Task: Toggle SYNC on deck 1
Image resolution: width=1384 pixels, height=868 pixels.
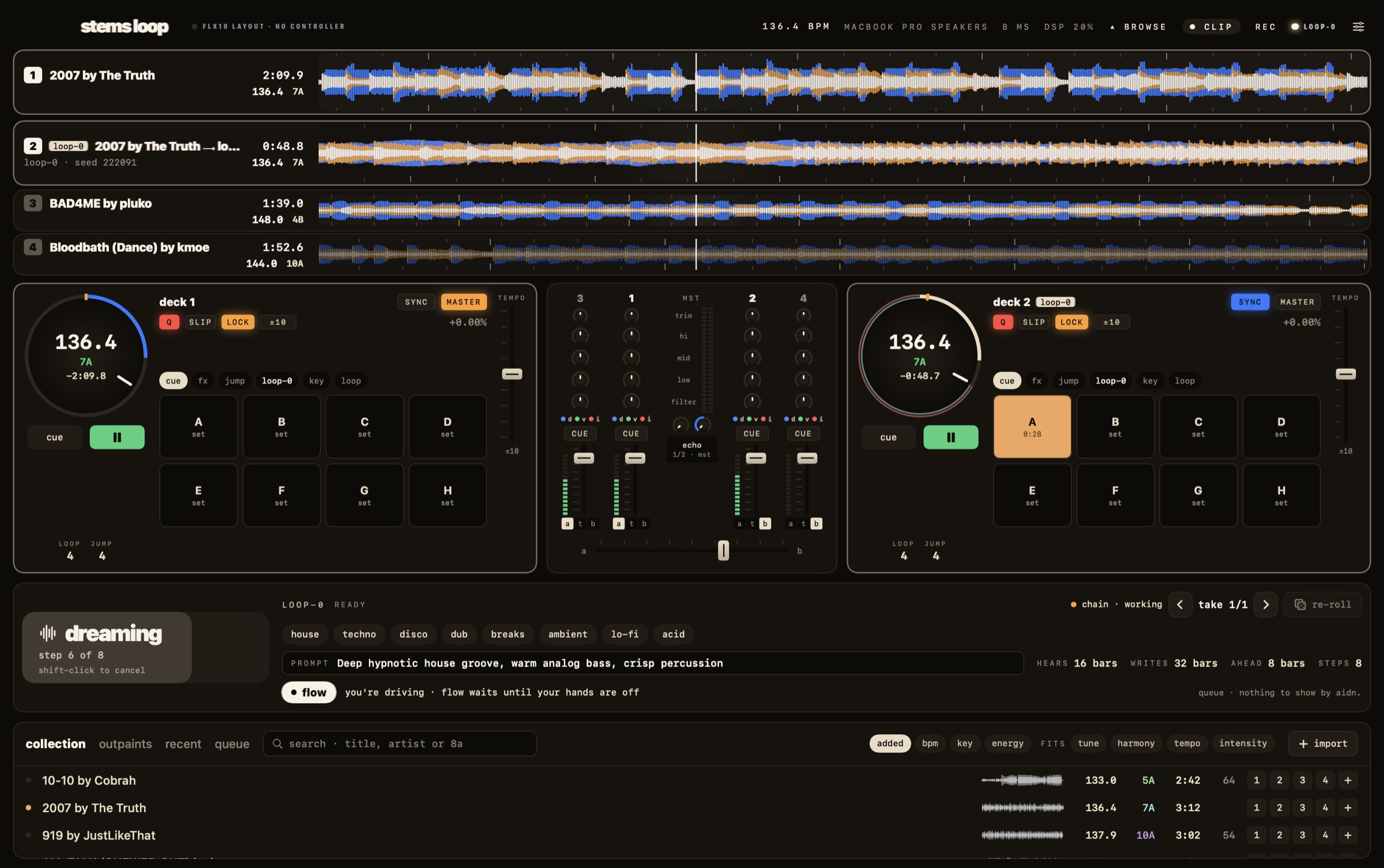Action: click(416, 301)
